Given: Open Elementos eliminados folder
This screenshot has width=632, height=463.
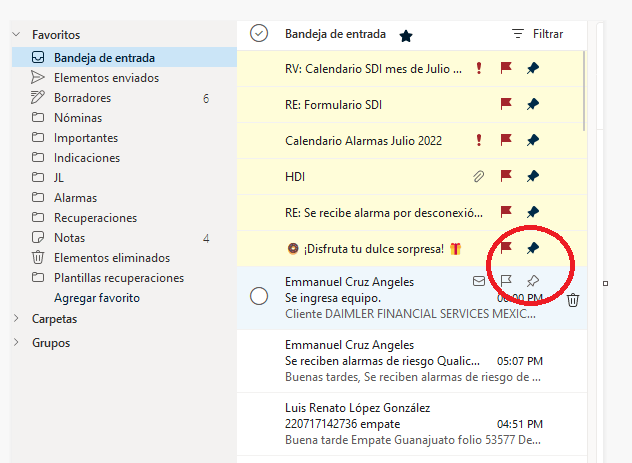Looking at the screenshot, I should click(124, 258).
